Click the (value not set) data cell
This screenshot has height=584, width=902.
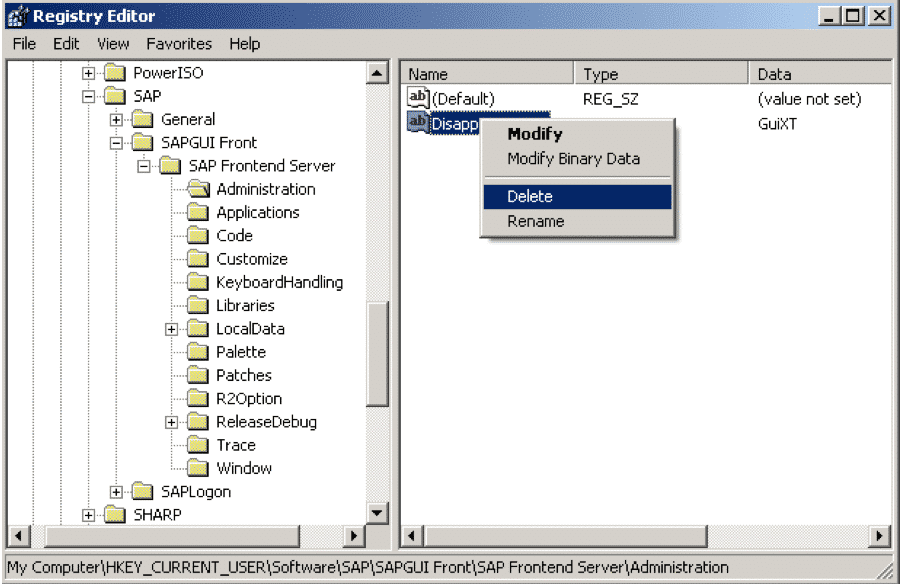point(809,99)
